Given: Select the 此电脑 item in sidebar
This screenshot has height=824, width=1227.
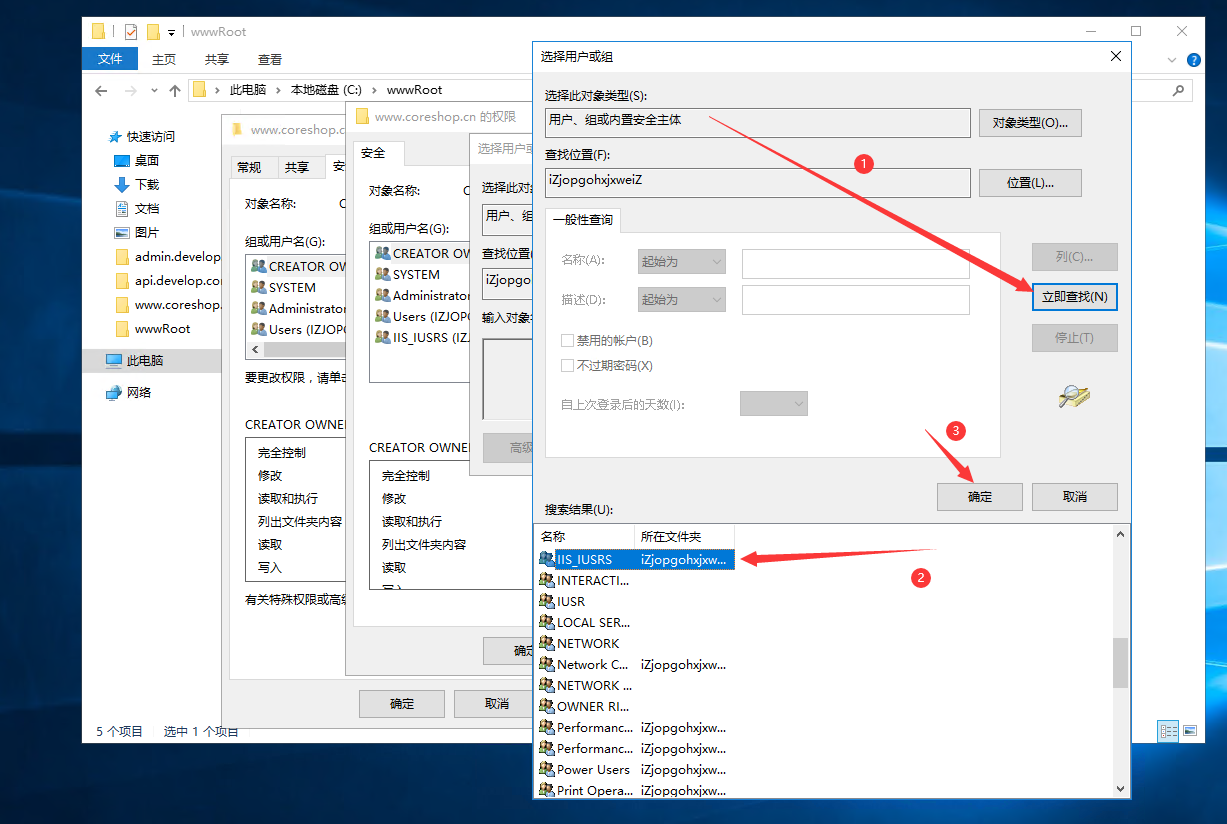Looking at the screenshot, I should coord(144,360).
